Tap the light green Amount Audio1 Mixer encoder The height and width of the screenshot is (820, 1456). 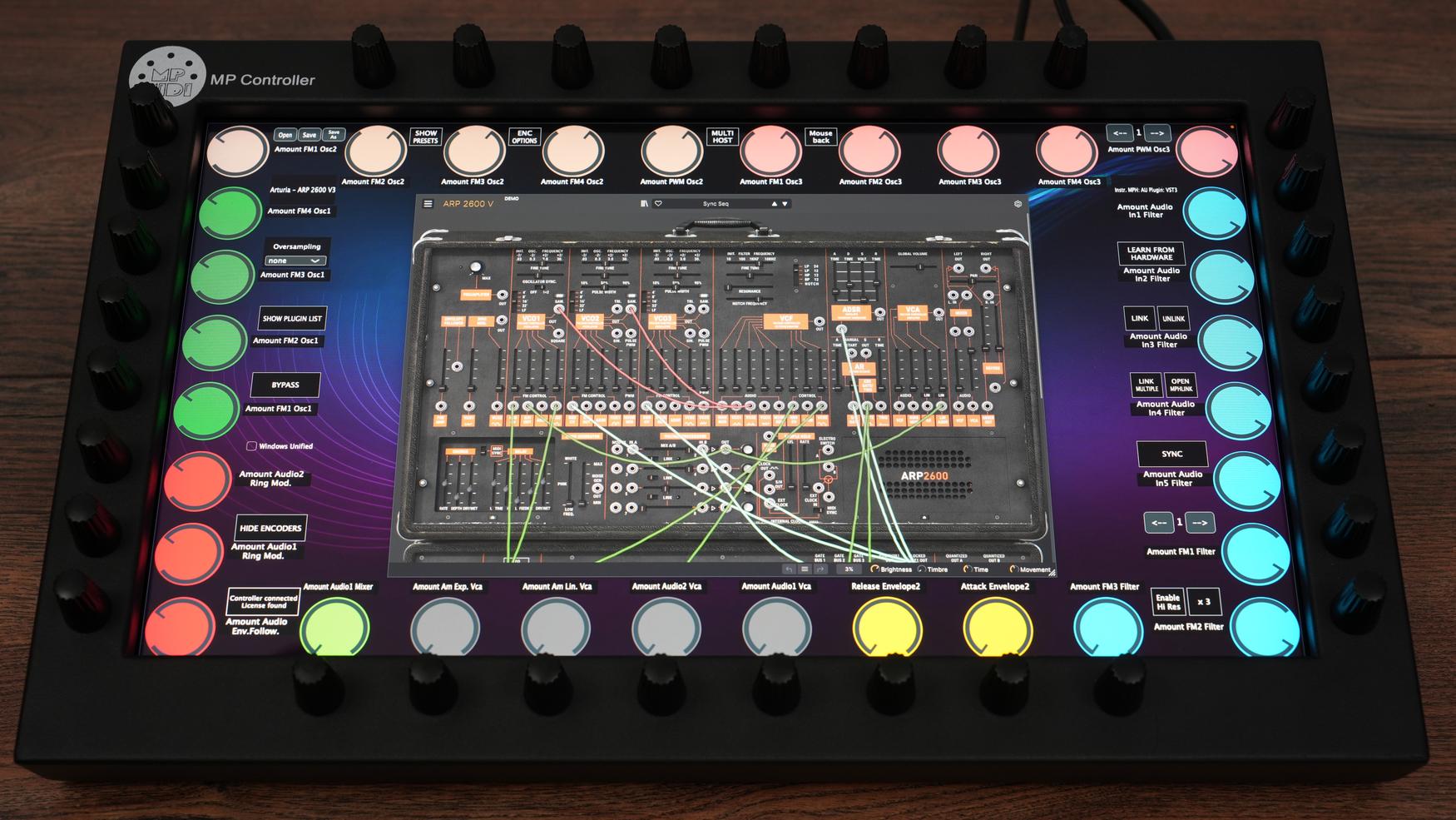point(334,629)
